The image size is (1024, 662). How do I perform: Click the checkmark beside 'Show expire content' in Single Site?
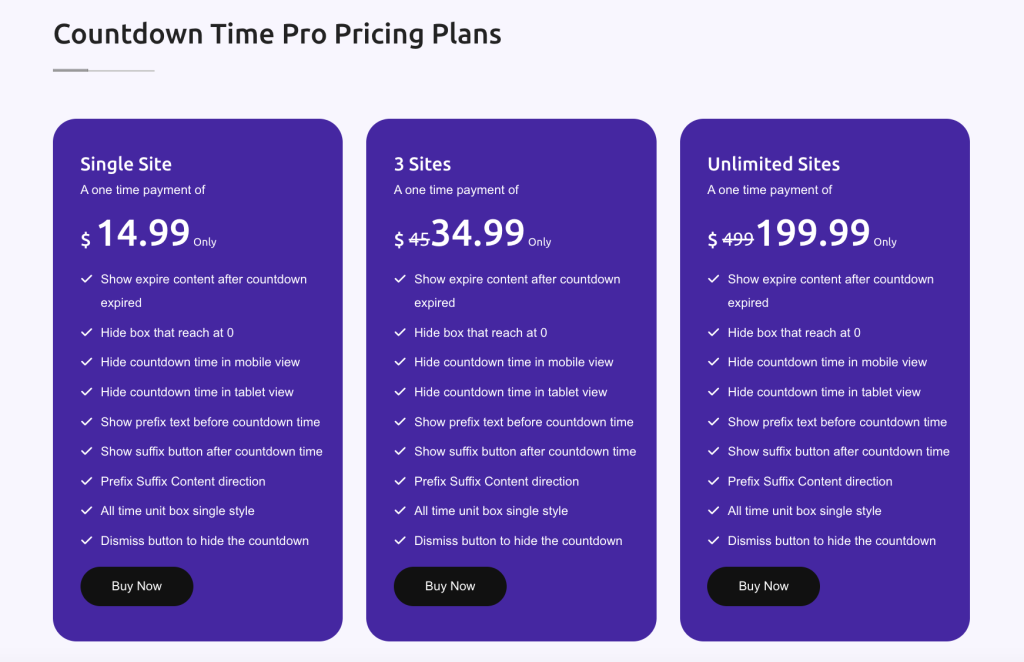click(x=86, y=280)
